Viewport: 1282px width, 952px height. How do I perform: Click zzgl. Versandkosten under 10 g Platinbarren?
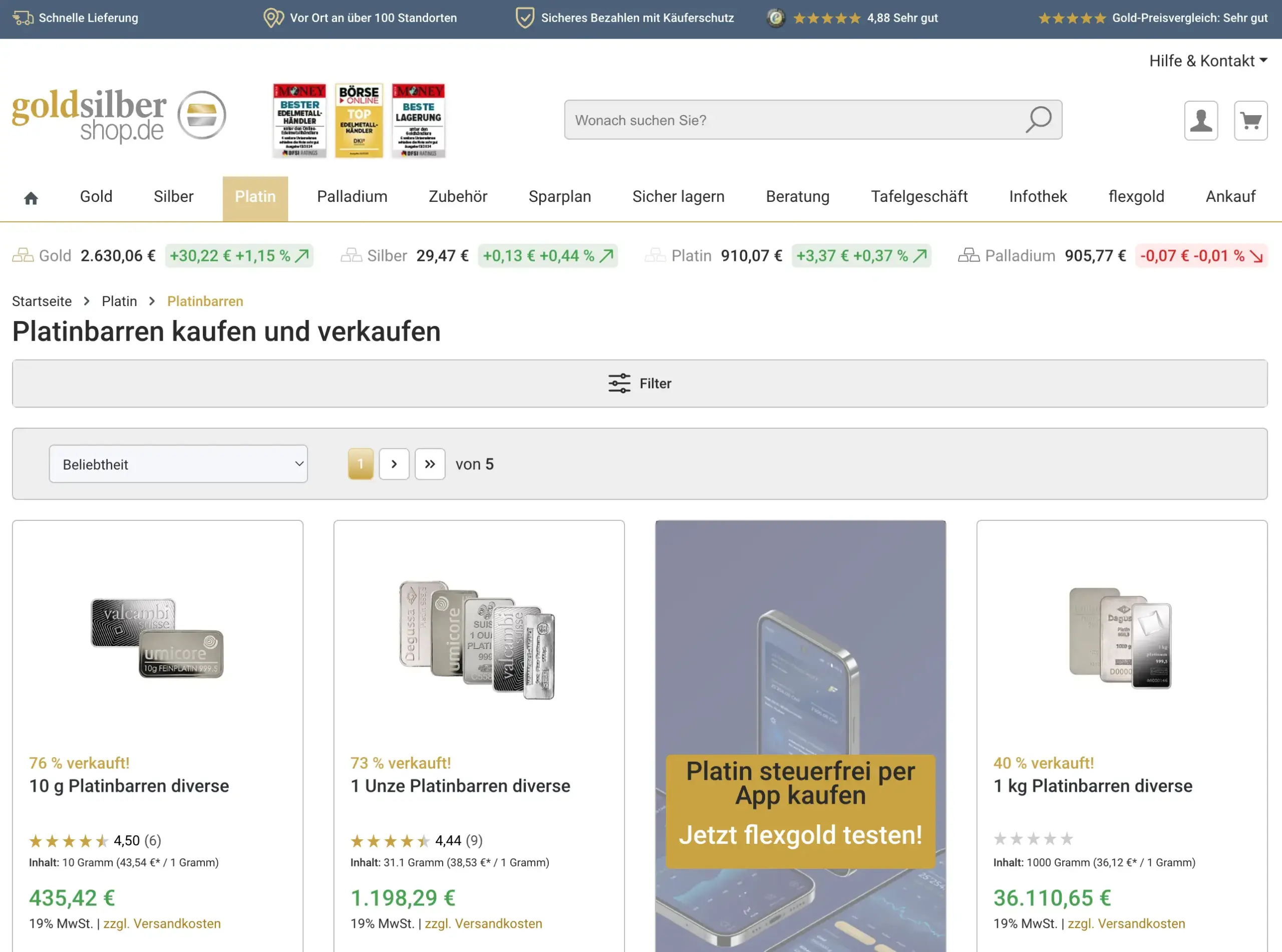(x=162, y=923)
